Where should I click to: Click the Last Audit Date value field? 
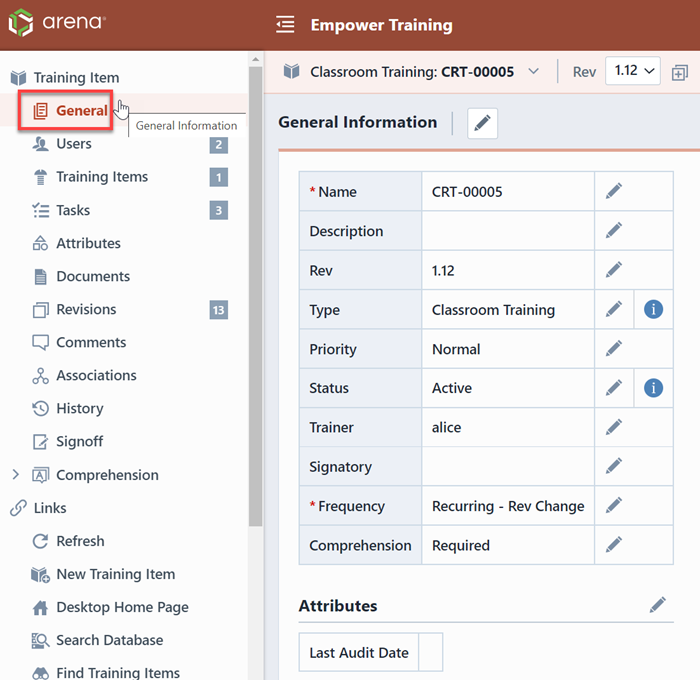pos(430,652)
